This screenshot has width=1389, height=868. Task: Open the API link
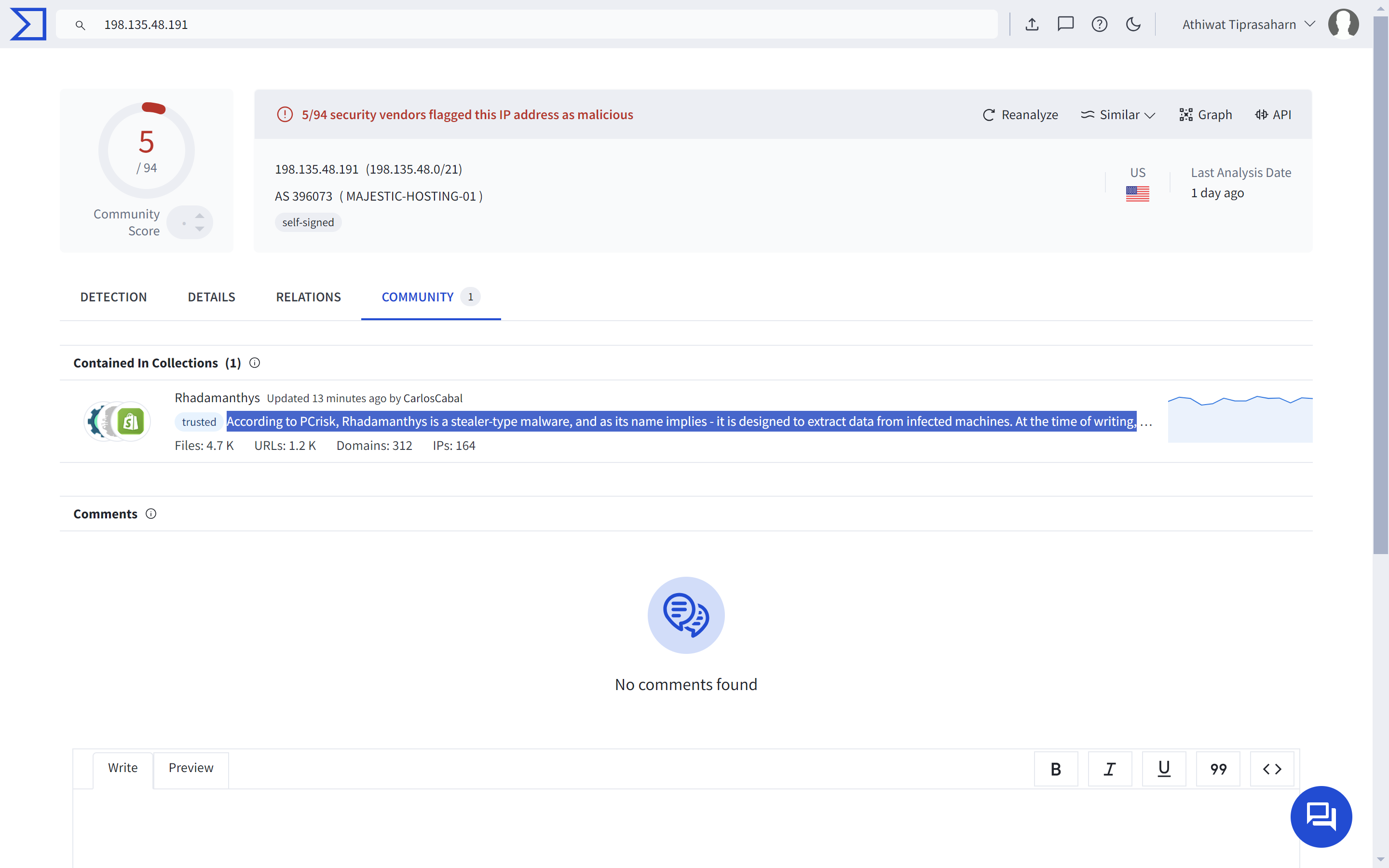click(x=1273, y=115)
